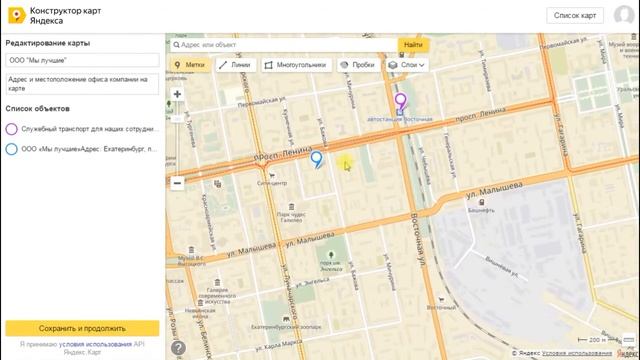This screenshot has width=640, height=360.
Task: Click the Yandex Map Constructor logo
Action: point(17,16)
